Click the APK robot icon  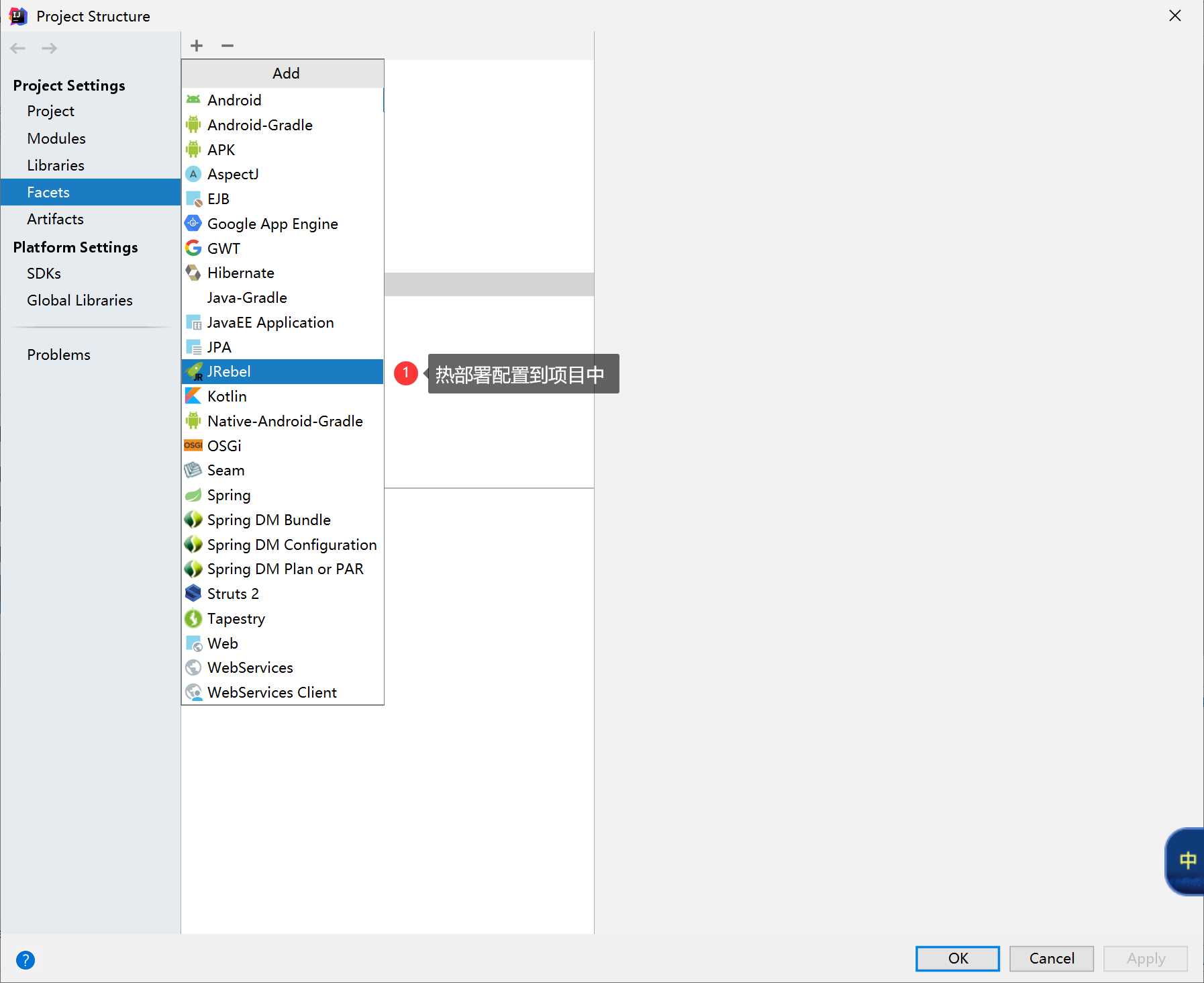click(193, 149)
